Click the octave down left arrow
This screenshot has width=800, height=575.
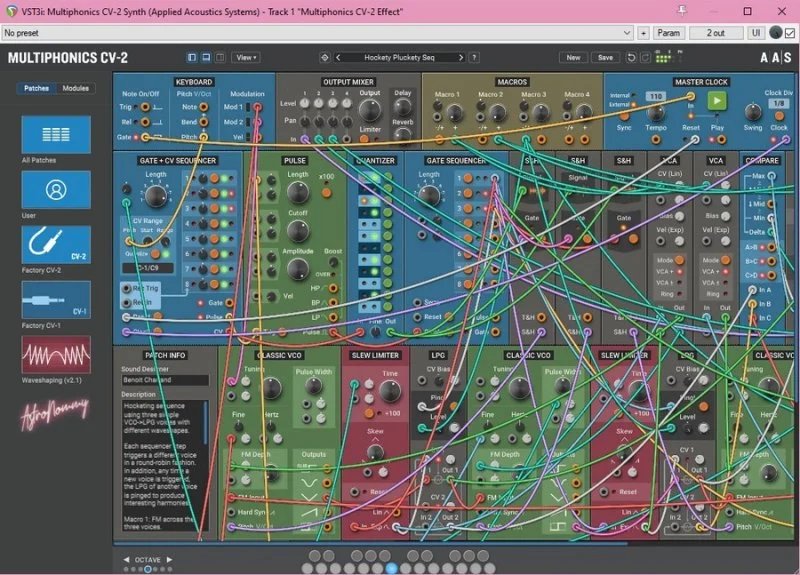126,560
